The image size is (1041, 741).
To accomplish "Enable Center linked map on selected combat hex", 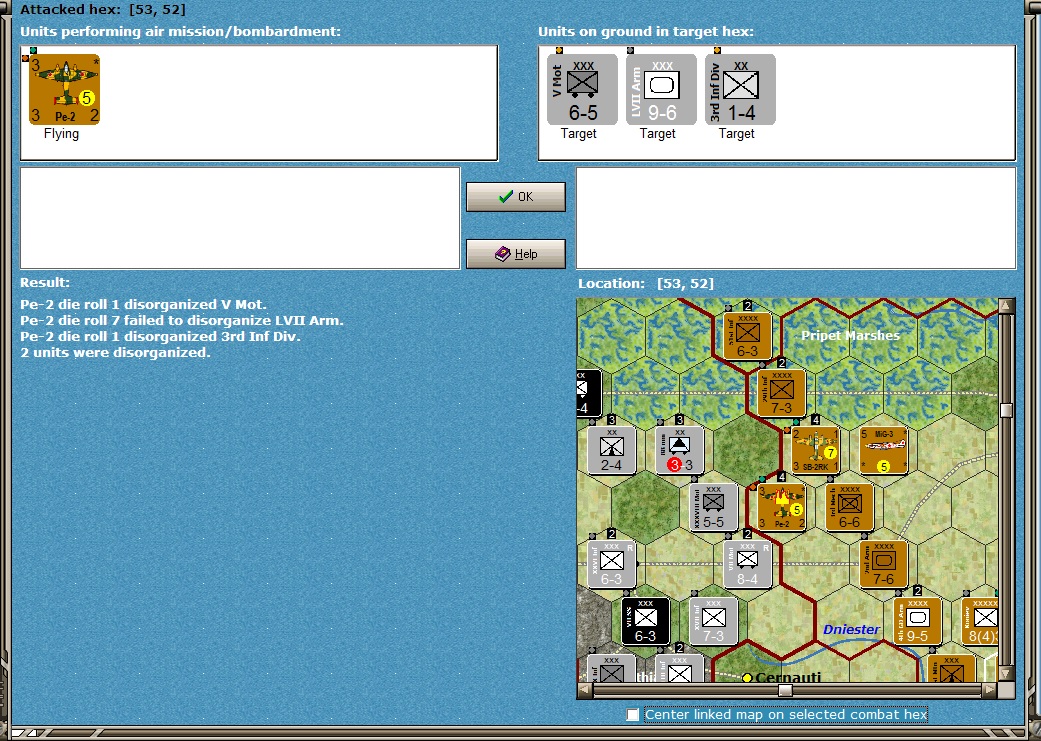I will coord(633,714).
